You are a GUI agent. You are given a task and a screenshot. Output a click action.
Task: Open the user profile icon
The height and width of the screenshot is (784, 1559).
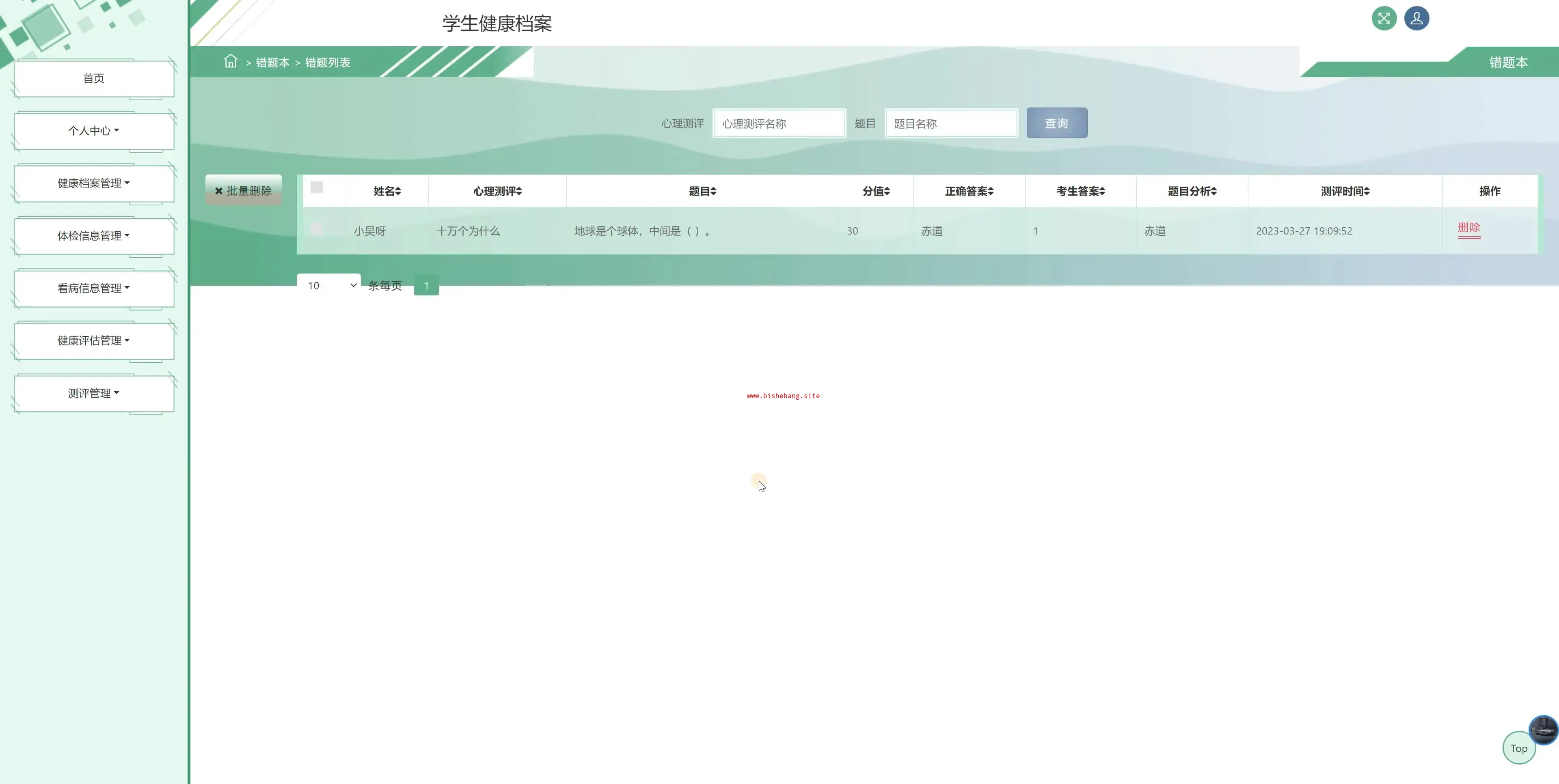1416,18
